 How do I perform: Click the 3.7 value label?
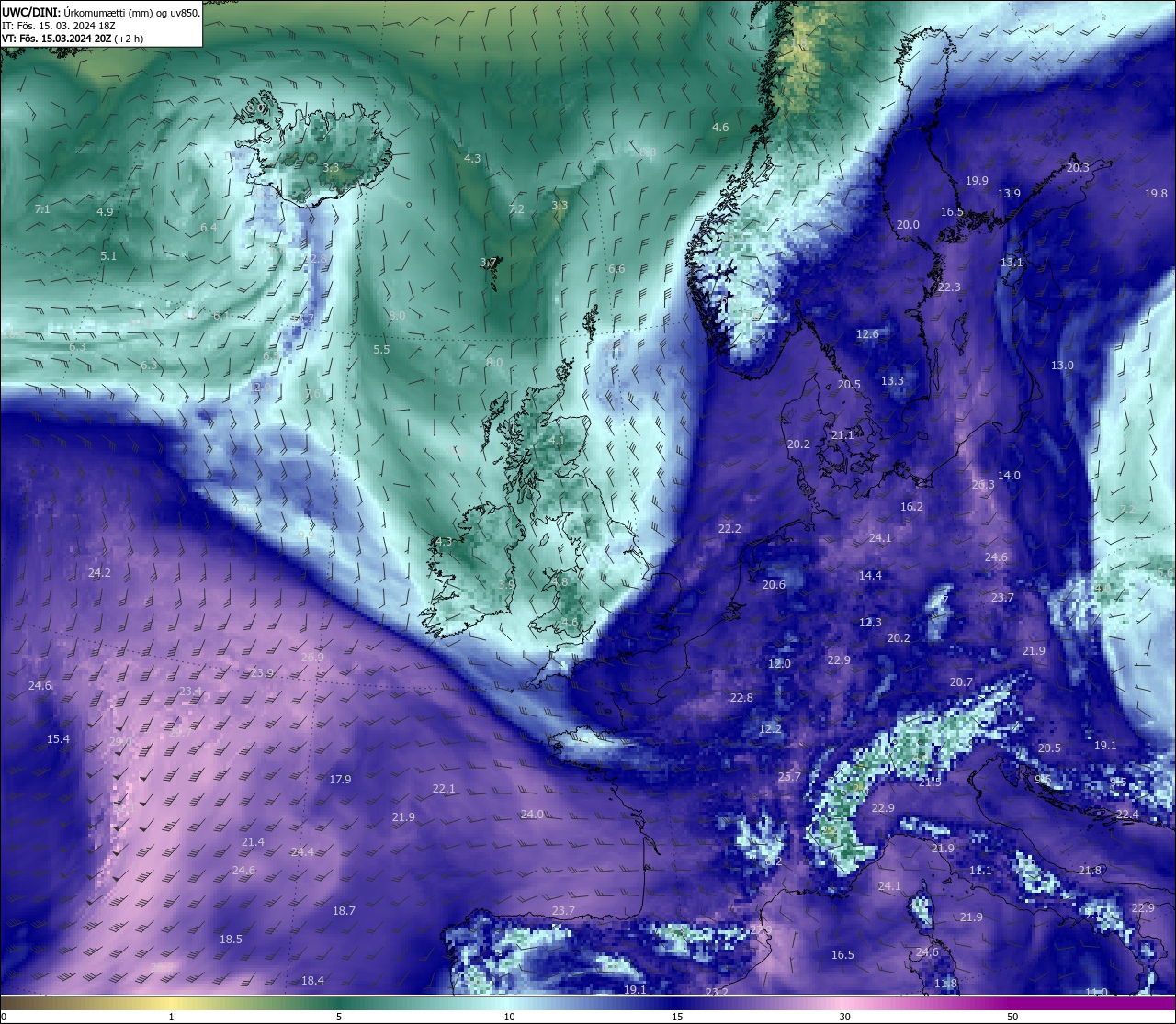488,262
